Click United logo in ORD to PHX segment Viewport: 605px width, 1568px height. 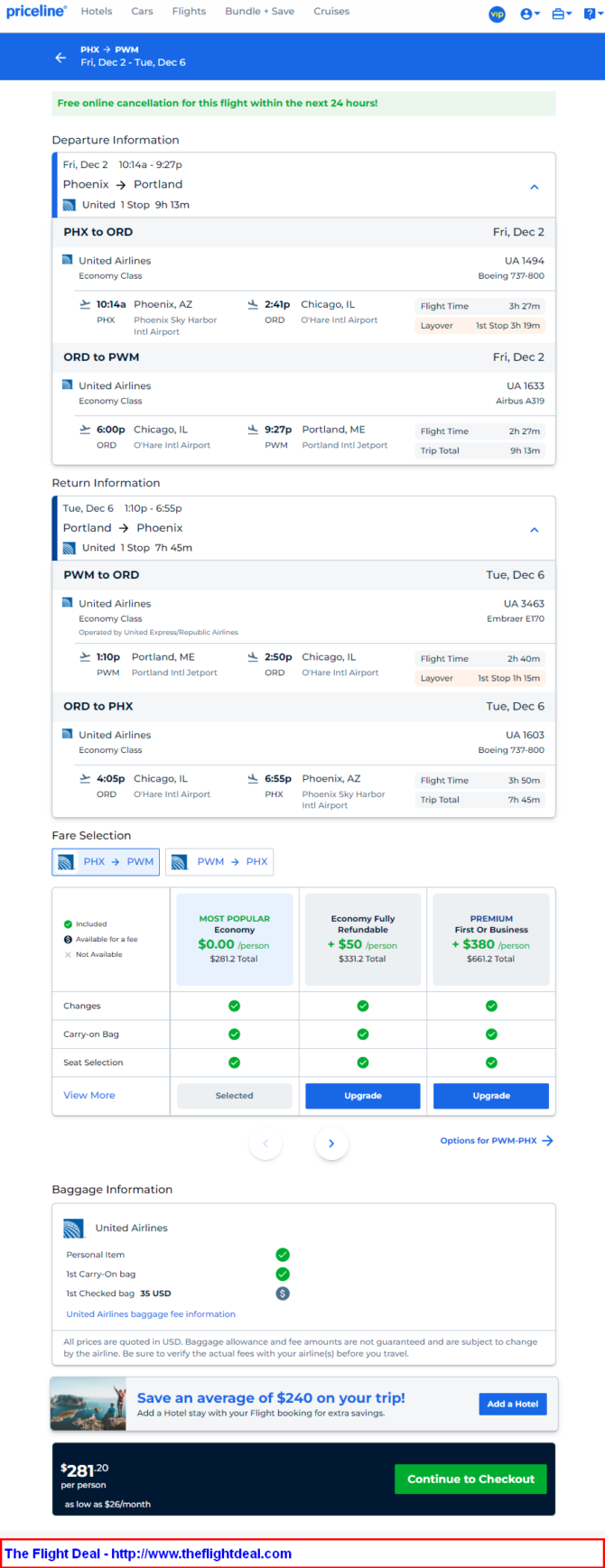click(x=67, y=734)
